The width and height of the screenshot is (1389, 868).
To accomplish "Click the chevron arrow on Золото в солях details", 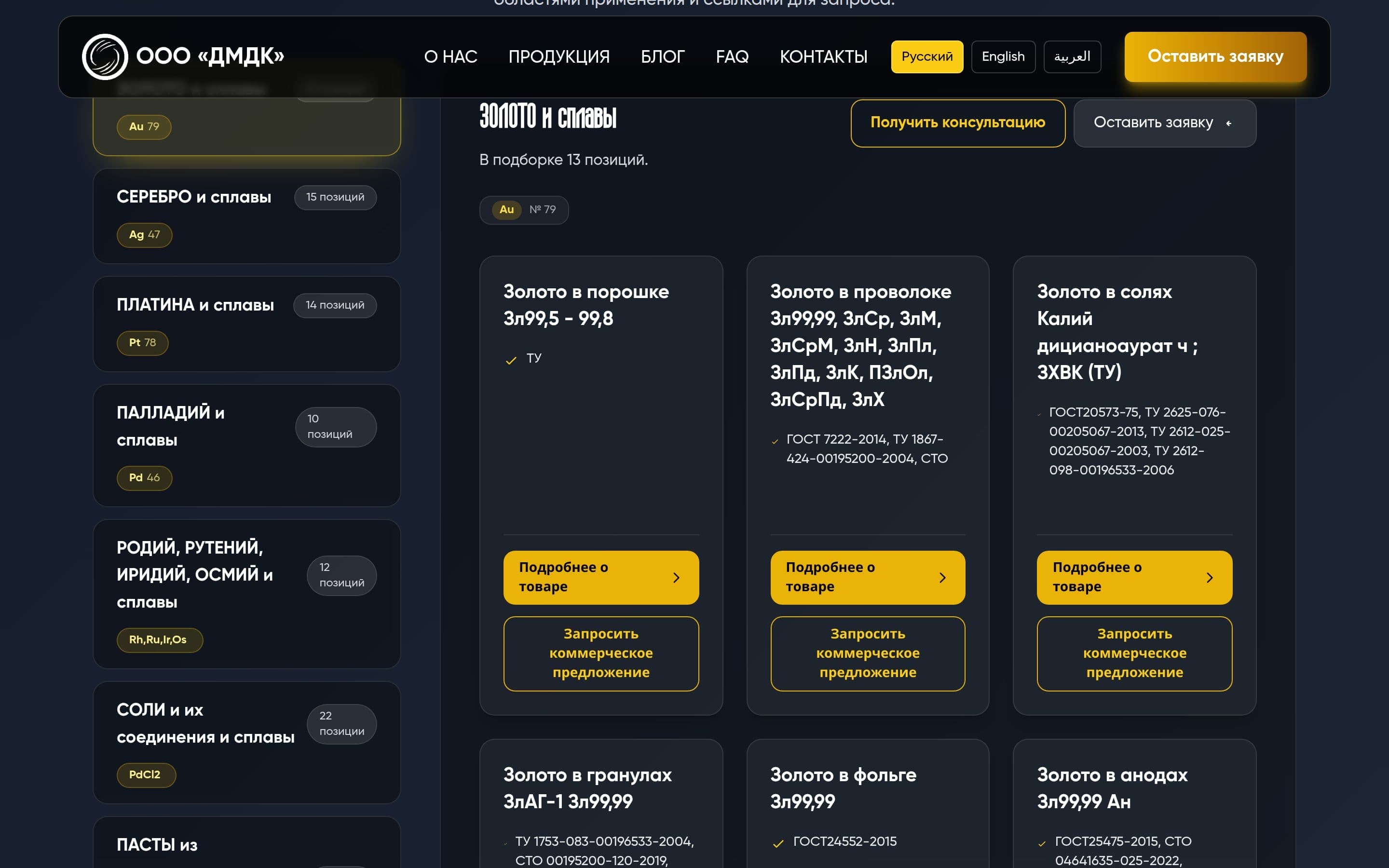I will tap(1210, 578).
